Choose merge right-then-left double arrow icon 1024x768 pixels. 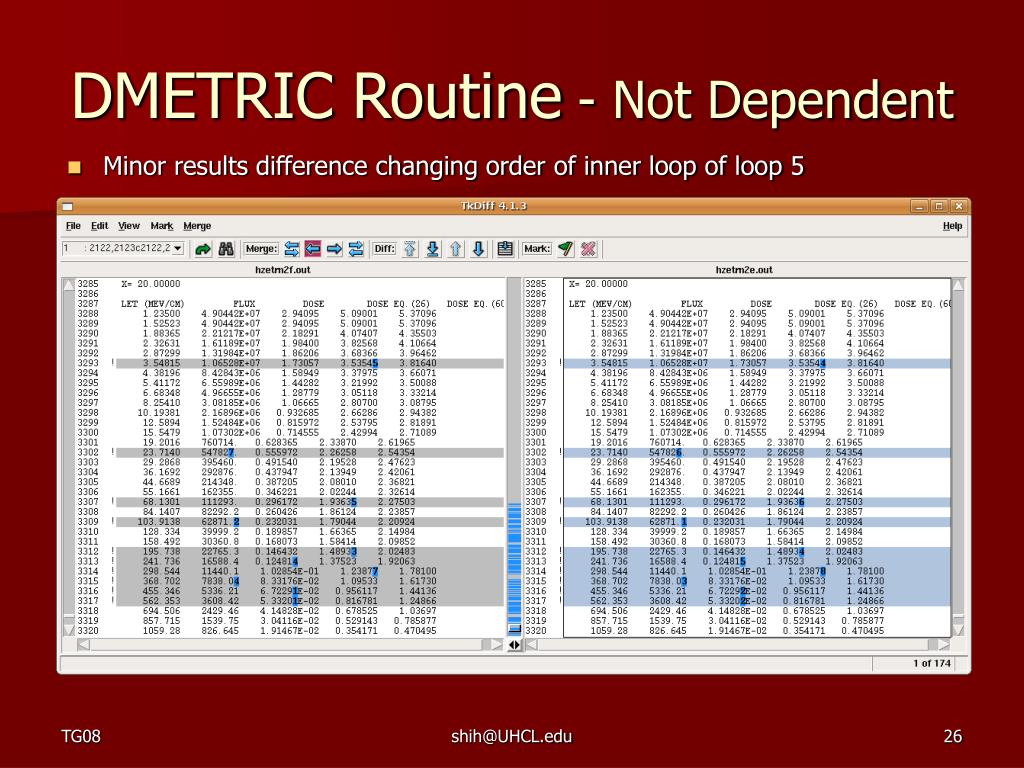tap(356, 249)
